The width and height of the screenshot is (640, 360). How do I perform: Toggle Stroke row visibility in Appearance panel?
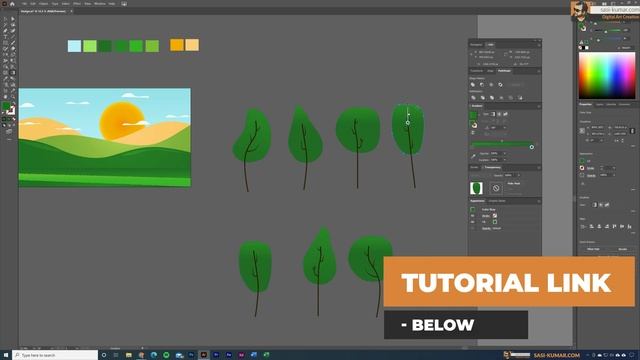click(x=473, y=216)
